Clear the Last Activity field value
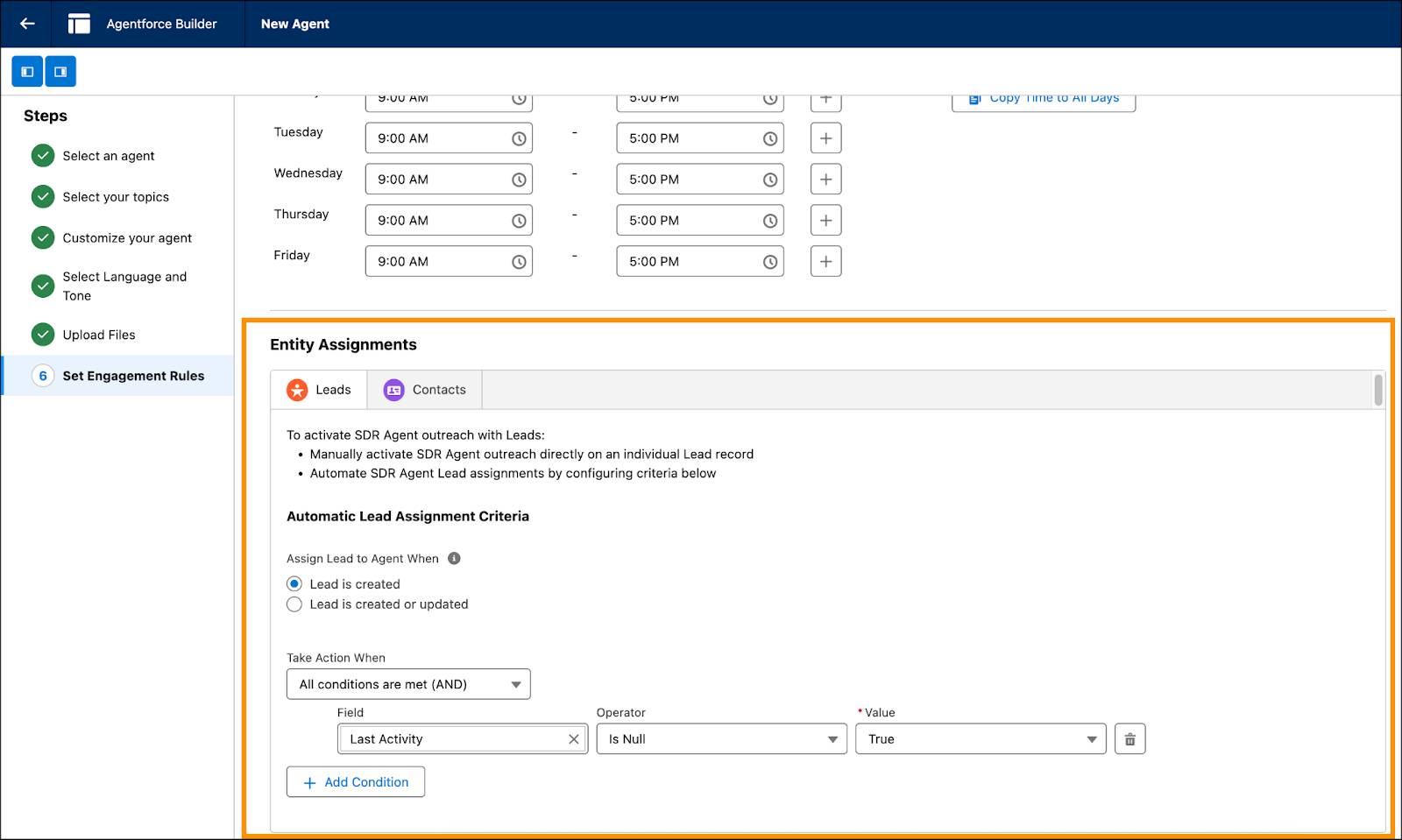Image resolution: width=1402 pixels, height=840 pixels. pyautogui.click(x=574, y=739)
